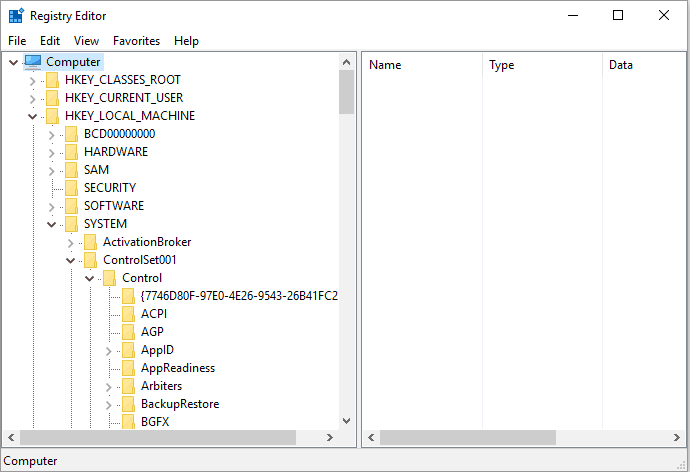Click the Control folder icon
The width and height of the screenshot is (690, 472).
pyautogui.click(x=109, y=278)
